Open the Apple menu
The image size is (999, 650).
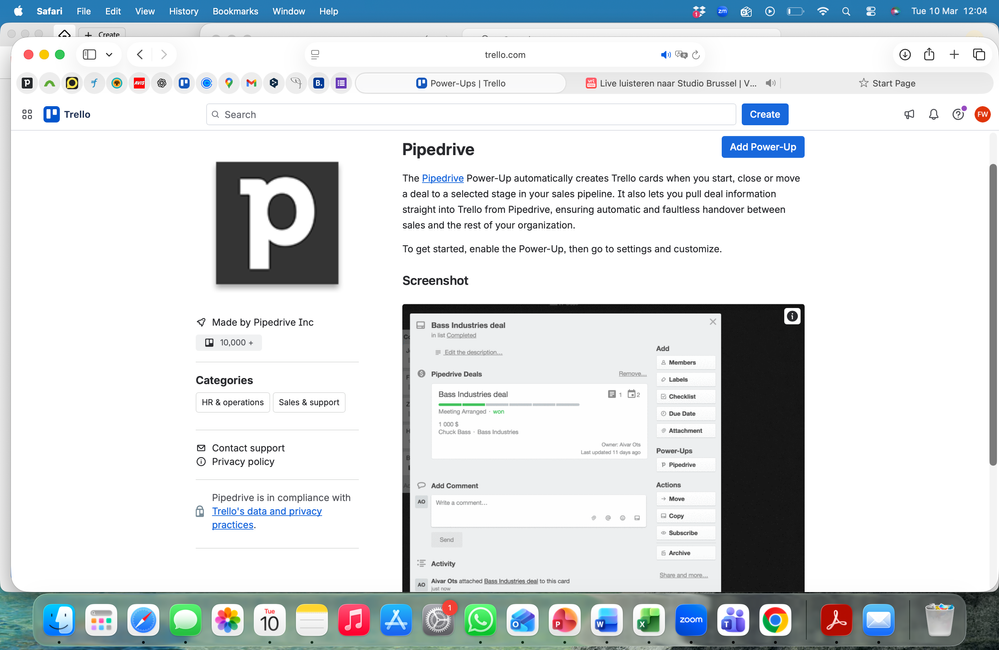(18, 11)
